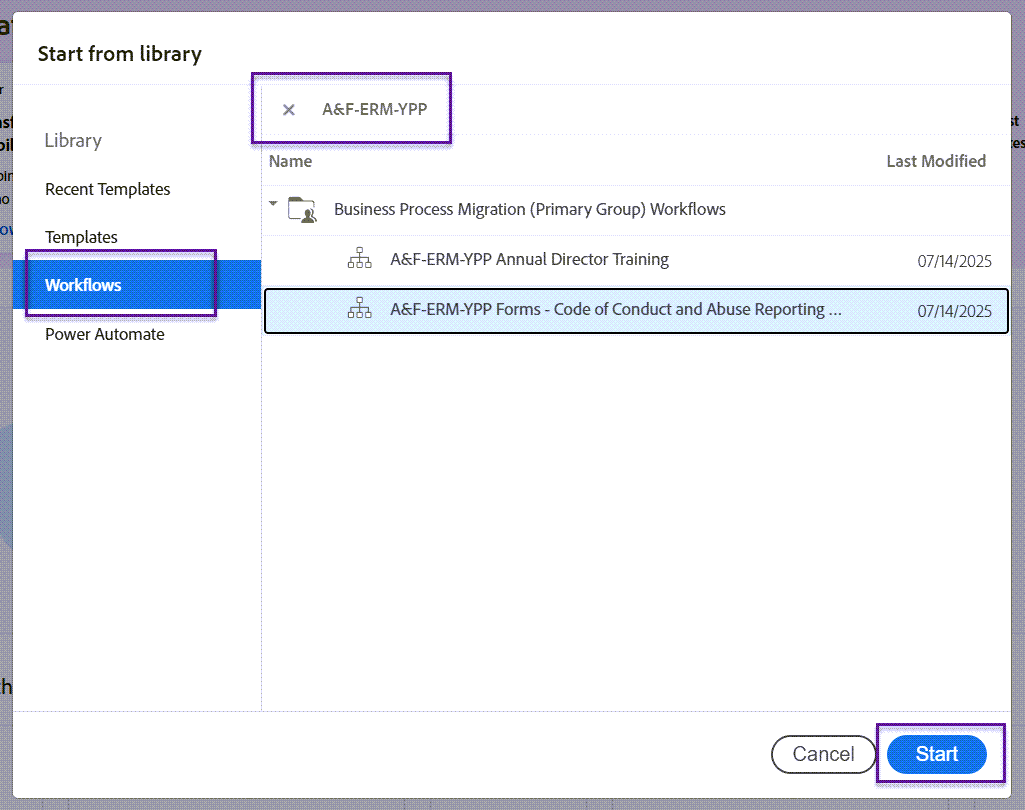Switch to Templates in the sidebar
The image size is (1025, 810).
pos(81,237)
